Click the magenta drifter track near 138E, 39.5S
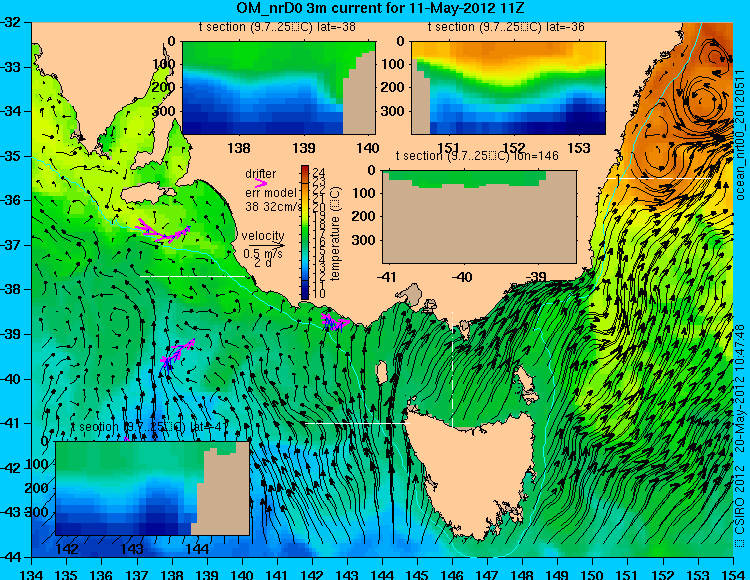The height and width of the screenshot is (580, 750). [177, 353]
